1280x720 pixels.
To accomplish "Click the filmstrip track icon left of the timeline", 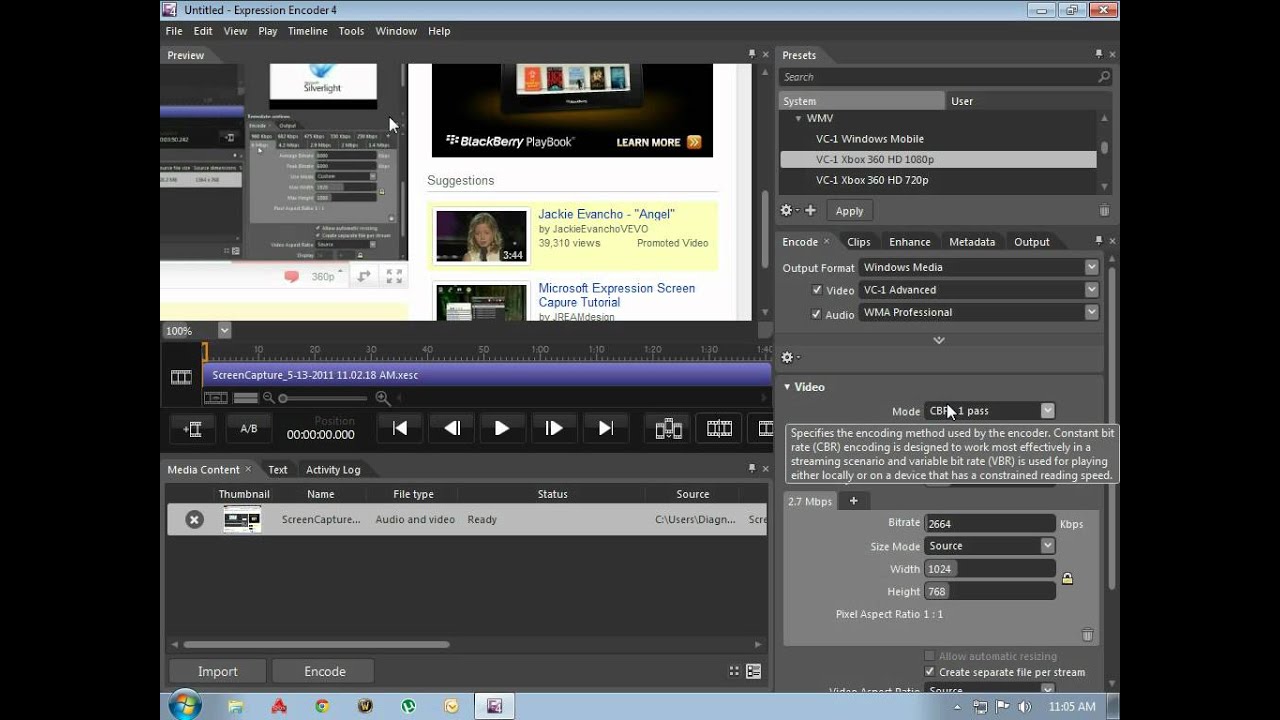I will [x=181, y=377].
